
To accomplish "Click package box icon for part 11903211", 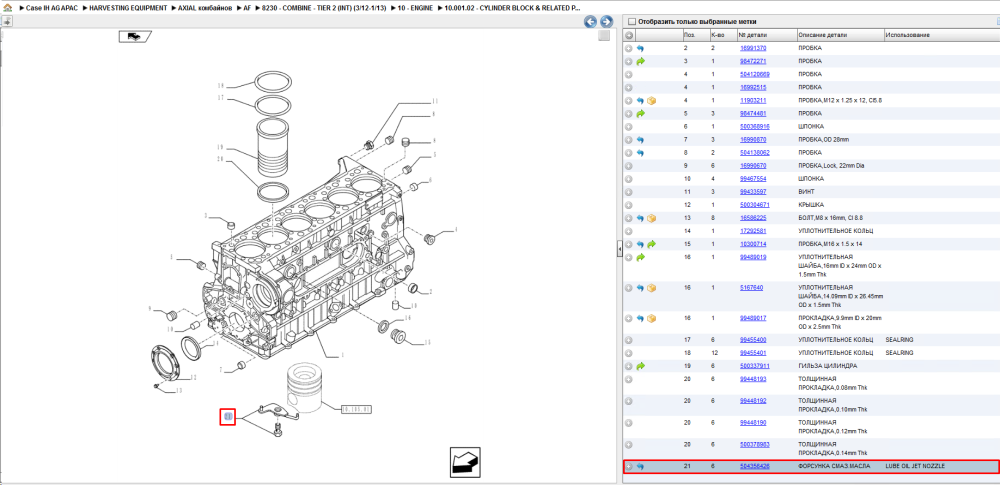I will coord(651,101).
